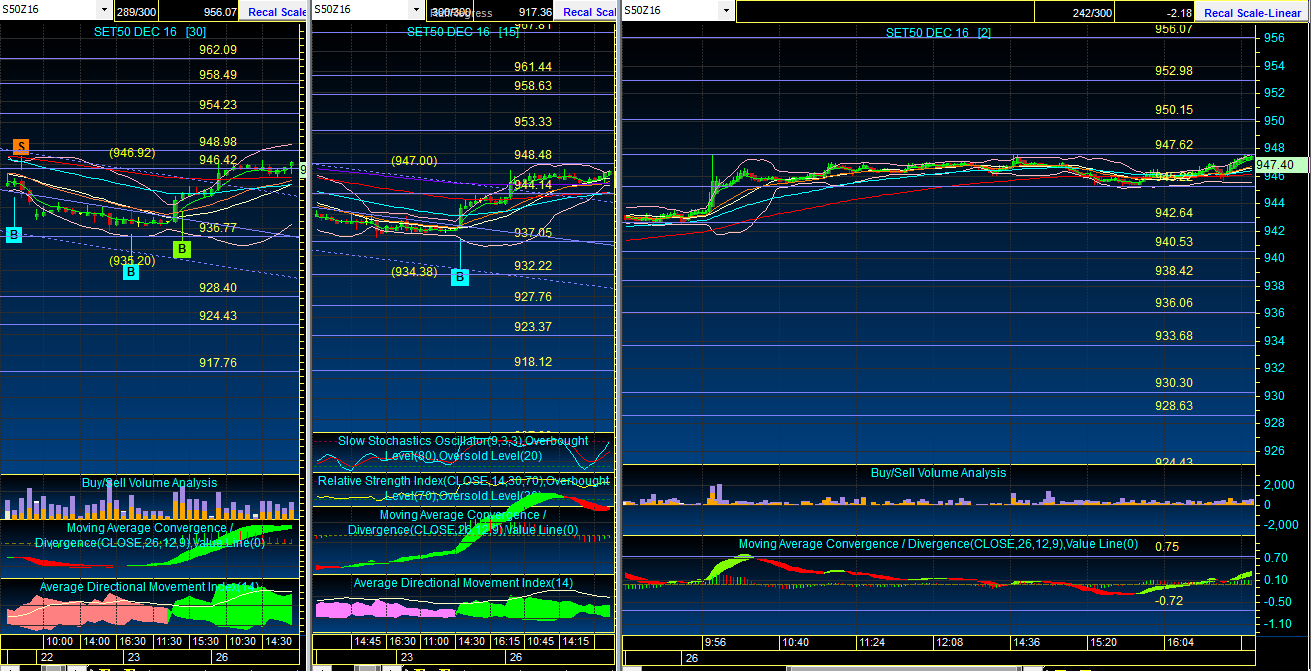This screenshot has width=1311, height=671.
Task: Select Buy/Sell Volume Analysis title in 30-minute chart
Action: [x=149, y=483]
